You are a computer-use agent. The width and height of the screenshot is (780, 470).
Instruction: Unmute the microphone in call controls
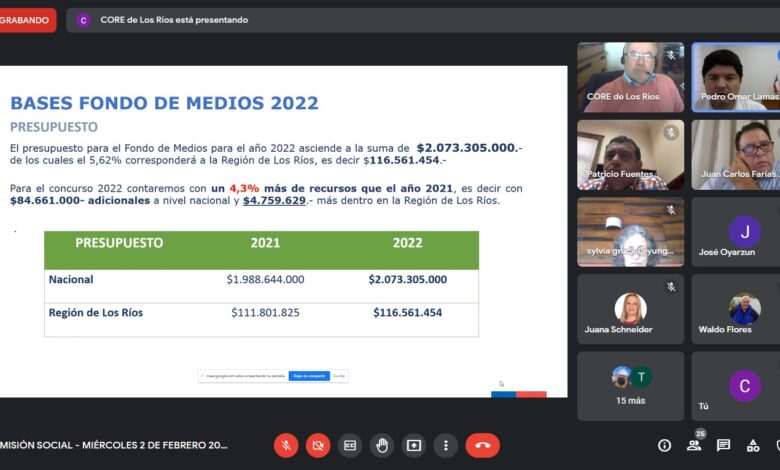point(286,445)
